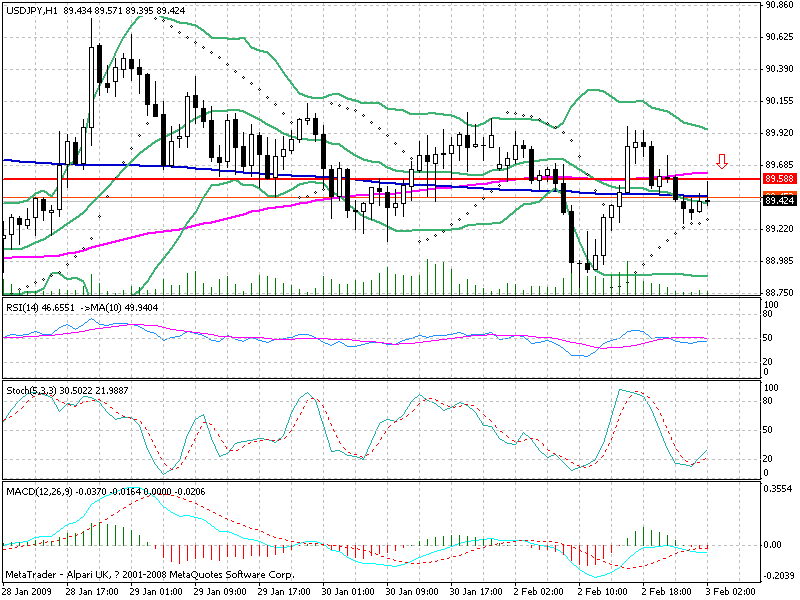Click the 90.390 price scale value
Image resolution: width=800 pixels, height=600 pixels.
click(780, 69)
